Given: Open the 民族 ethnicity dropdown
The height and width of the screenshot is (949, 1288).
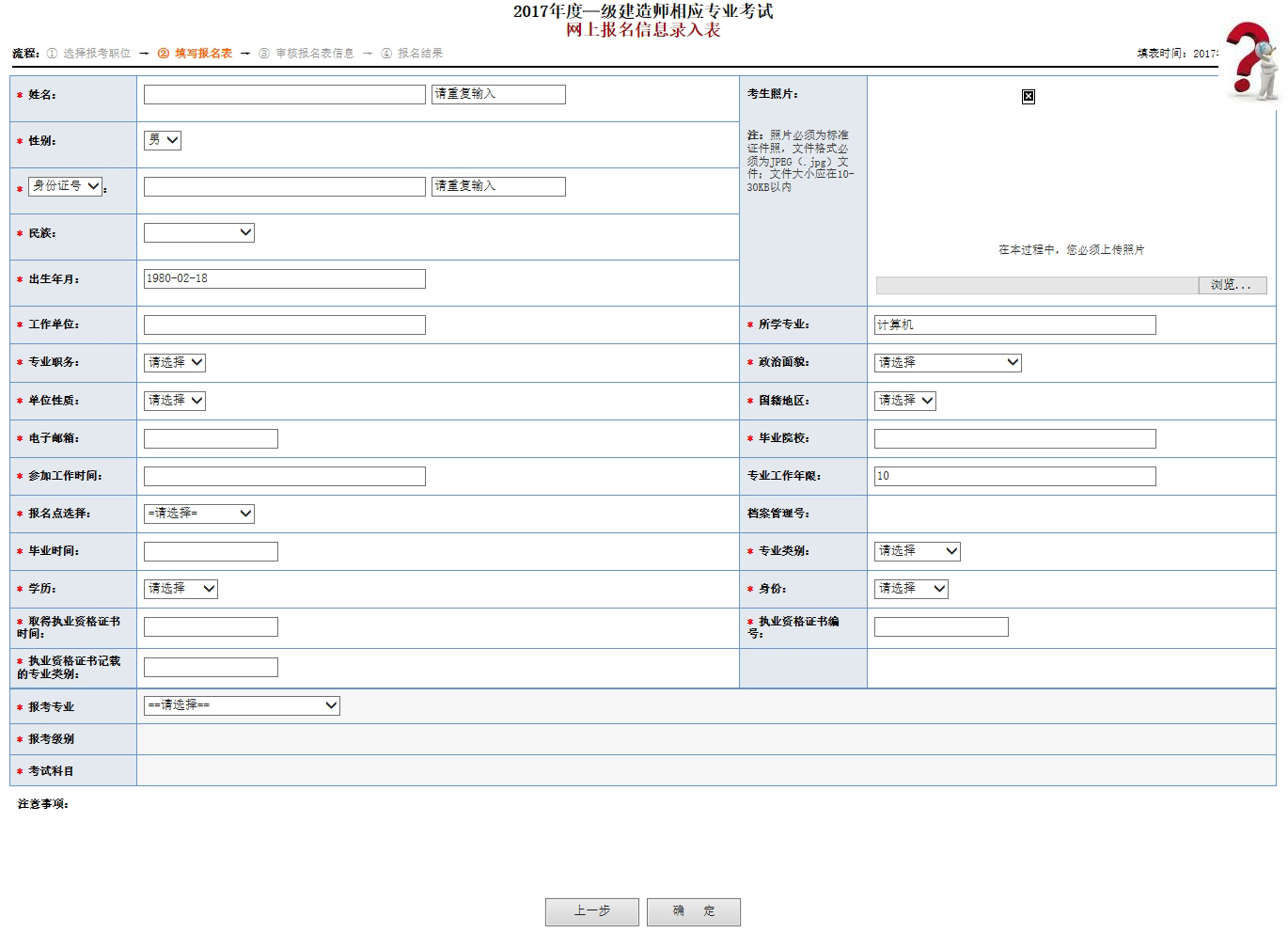Looking at the screenshot, I should coord(198,232).
